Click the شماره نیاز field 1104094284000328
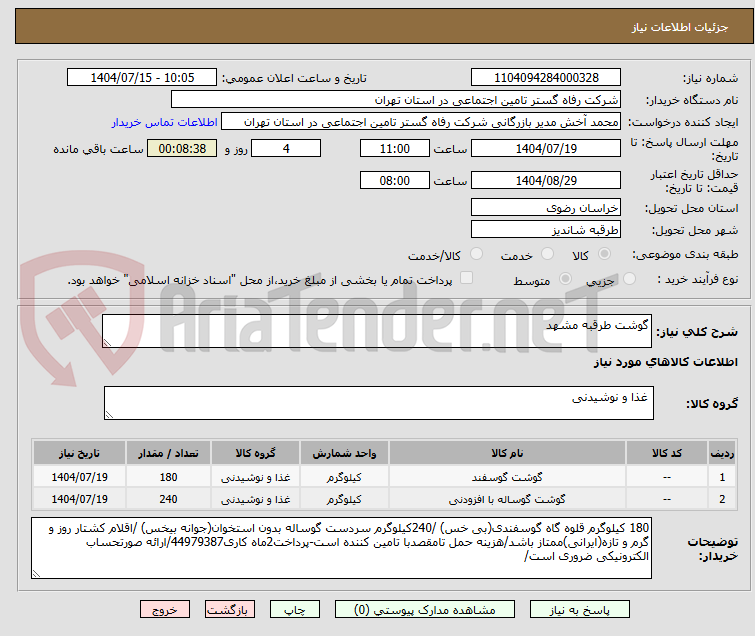 click(546, 78)
